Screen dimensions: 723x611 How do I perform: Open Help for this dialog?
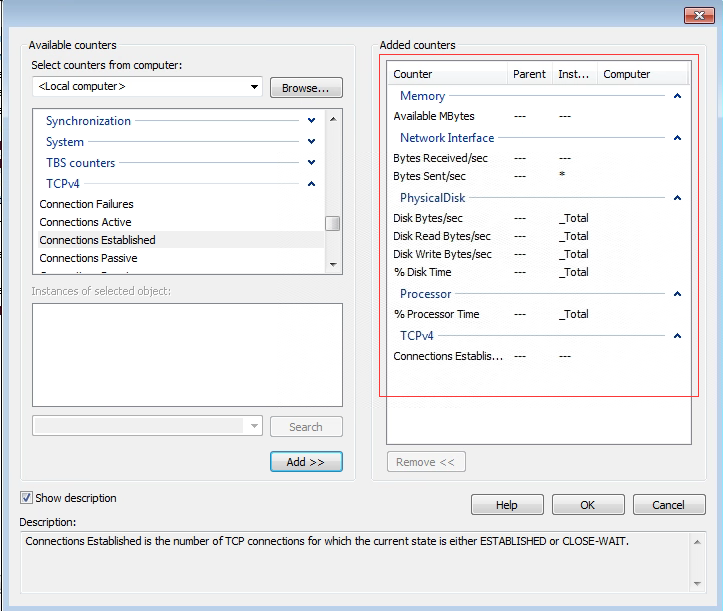point(507,505)
